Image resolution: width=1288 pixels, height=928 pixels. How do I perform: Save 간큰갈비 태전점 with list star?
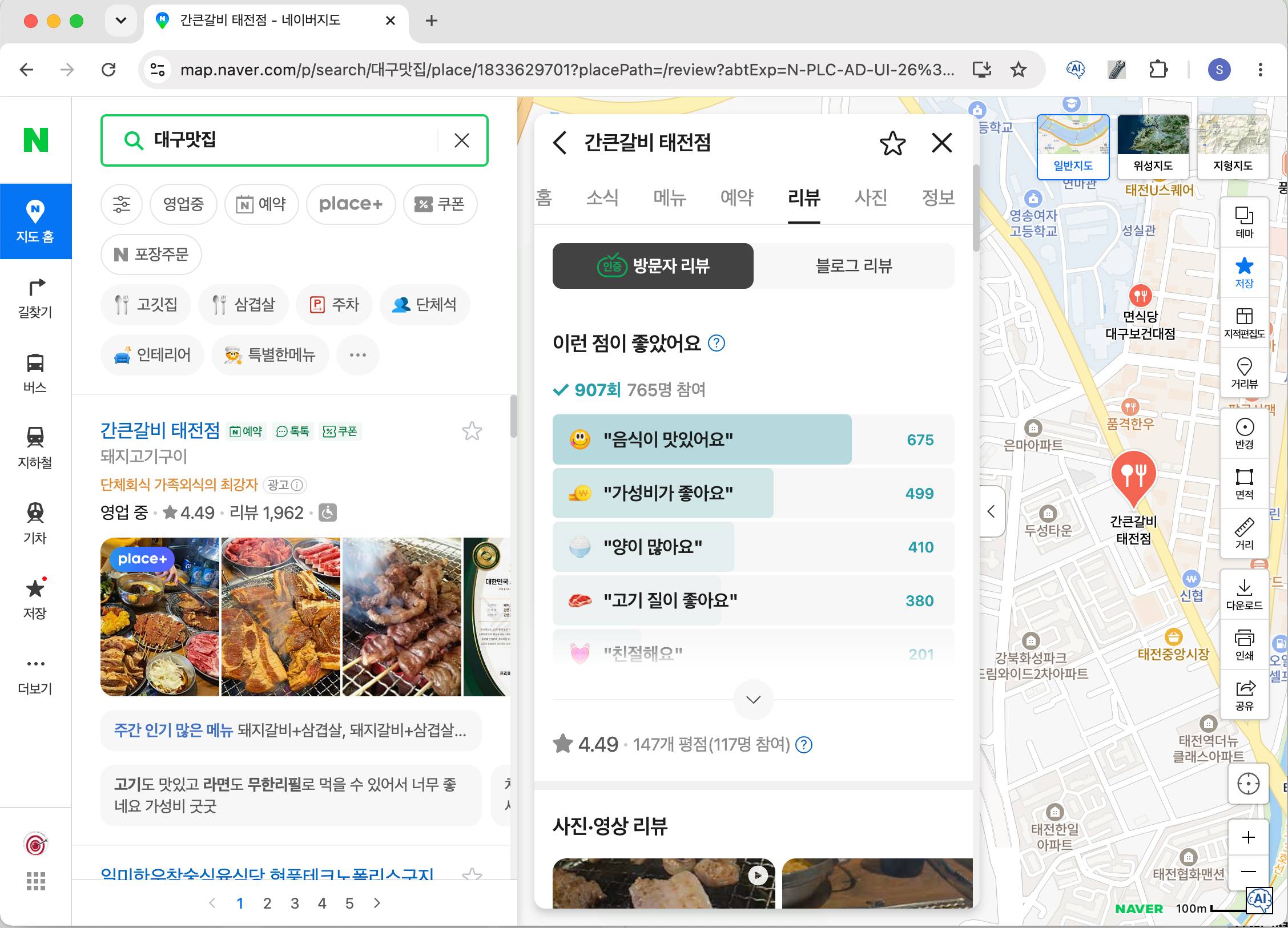point(472,431)
